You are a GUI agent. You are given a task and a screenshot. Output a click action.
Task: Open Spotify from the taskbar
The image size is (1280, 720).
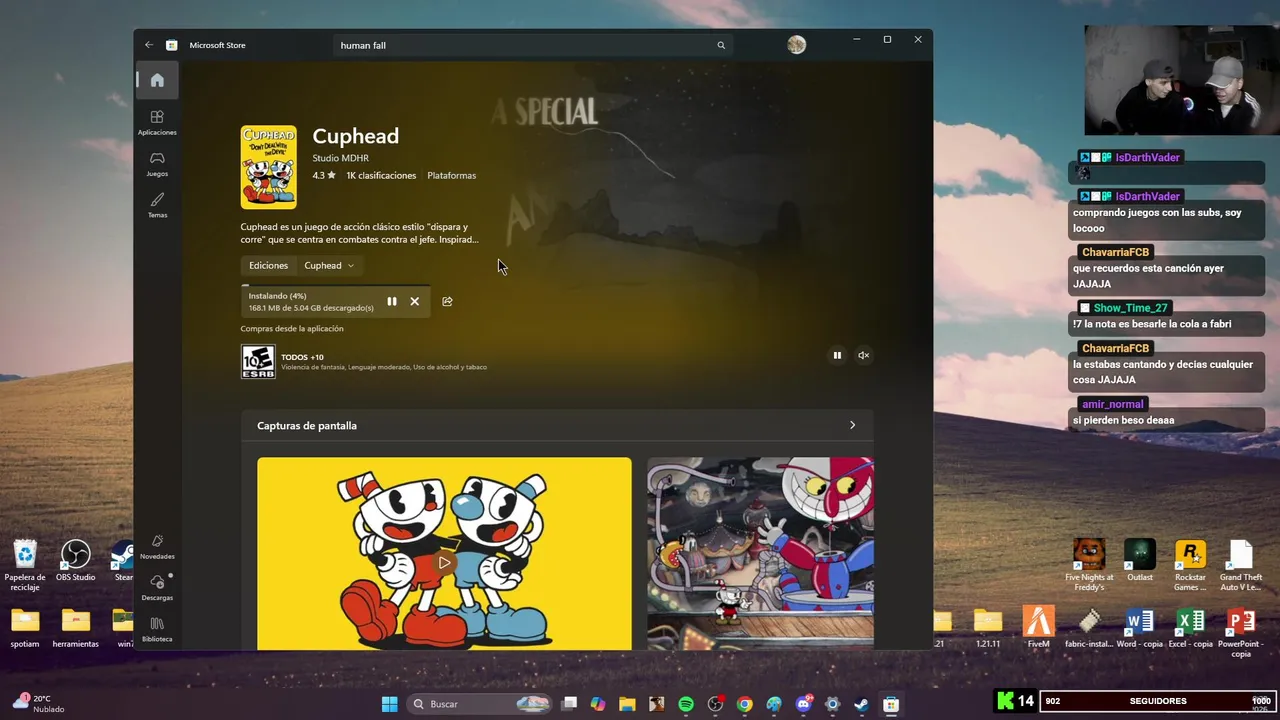coord(686,704)
